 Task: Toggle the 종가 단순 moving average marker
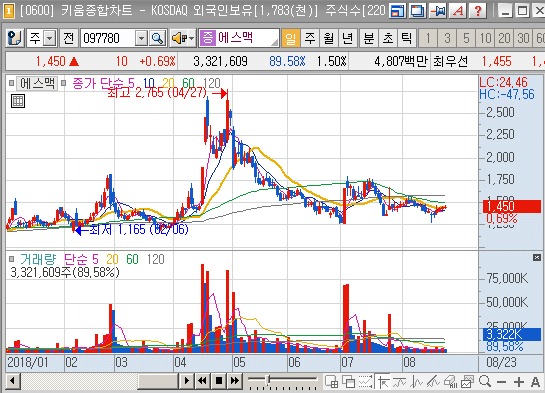point(64,83)
